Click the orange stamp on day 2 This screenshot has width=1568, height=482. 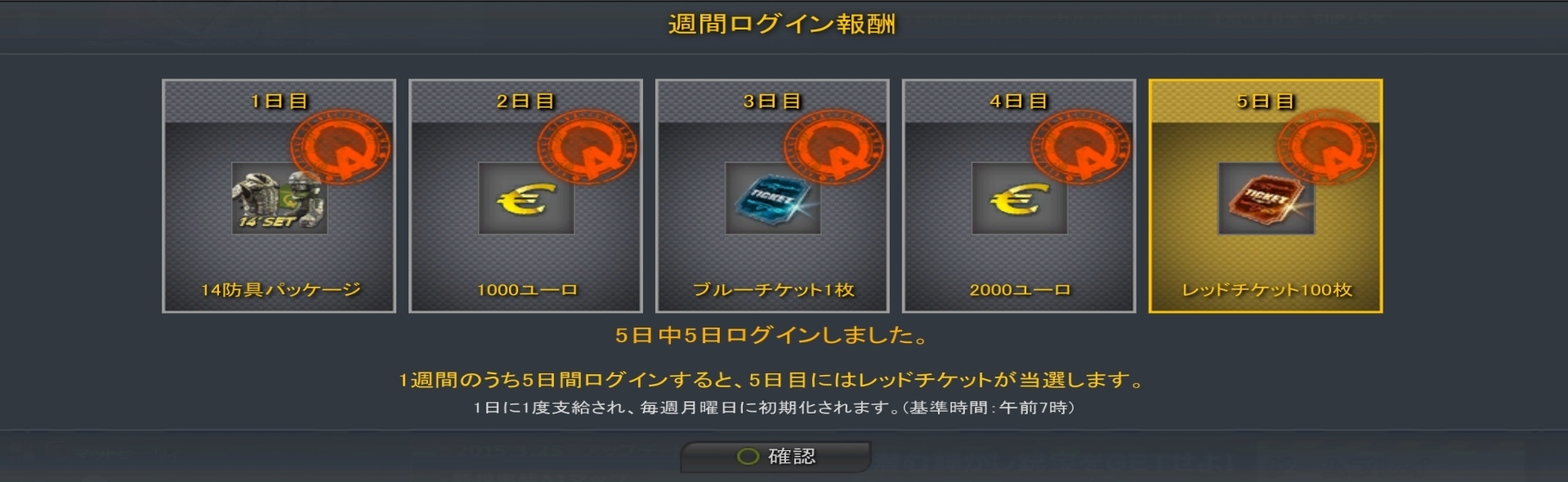pos(587,148)
